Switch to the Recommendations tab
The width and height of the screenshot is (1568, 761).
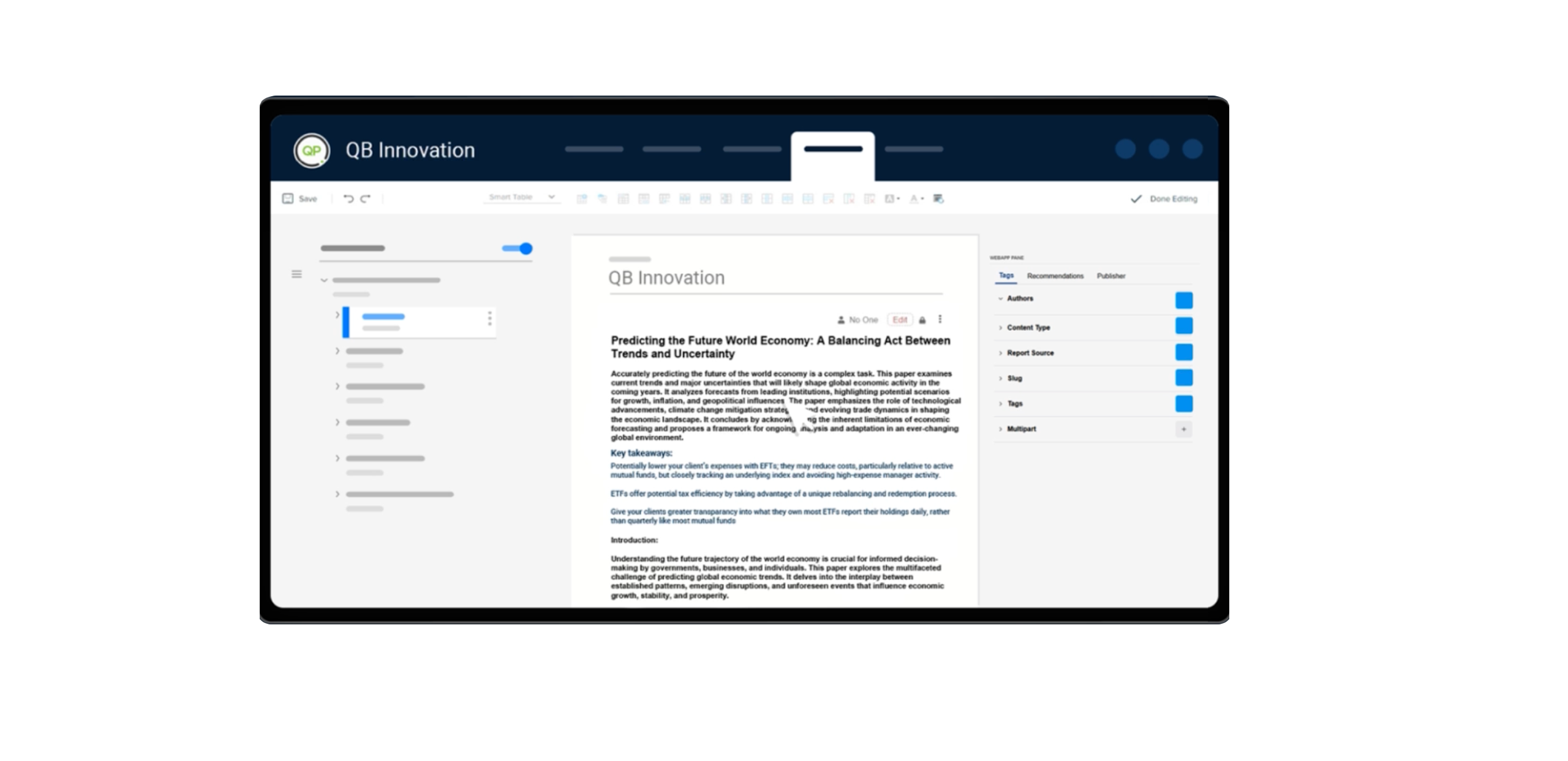(x=1055, y=276)
